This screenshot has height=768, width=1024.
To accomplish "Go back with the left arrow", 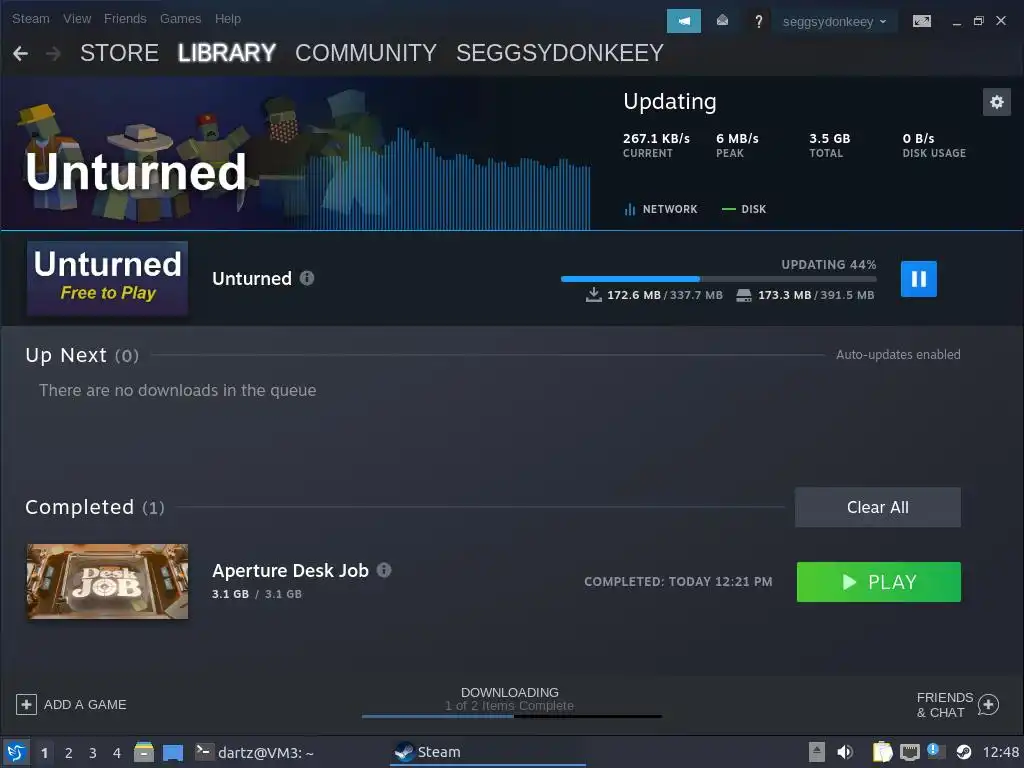I will [20, 53].
